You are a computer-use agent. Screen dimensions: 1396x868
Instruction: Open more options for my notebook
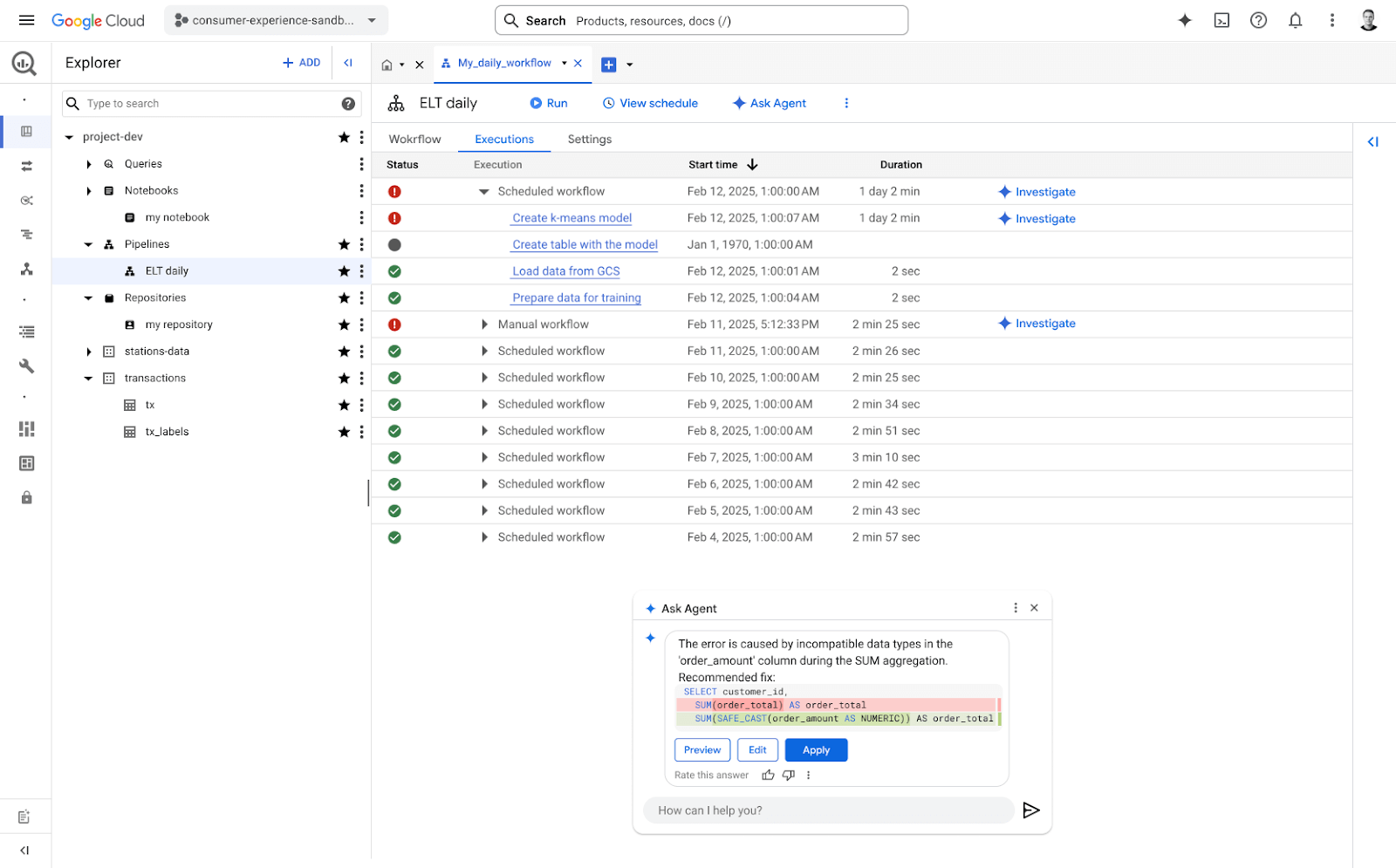coord(361,217)
